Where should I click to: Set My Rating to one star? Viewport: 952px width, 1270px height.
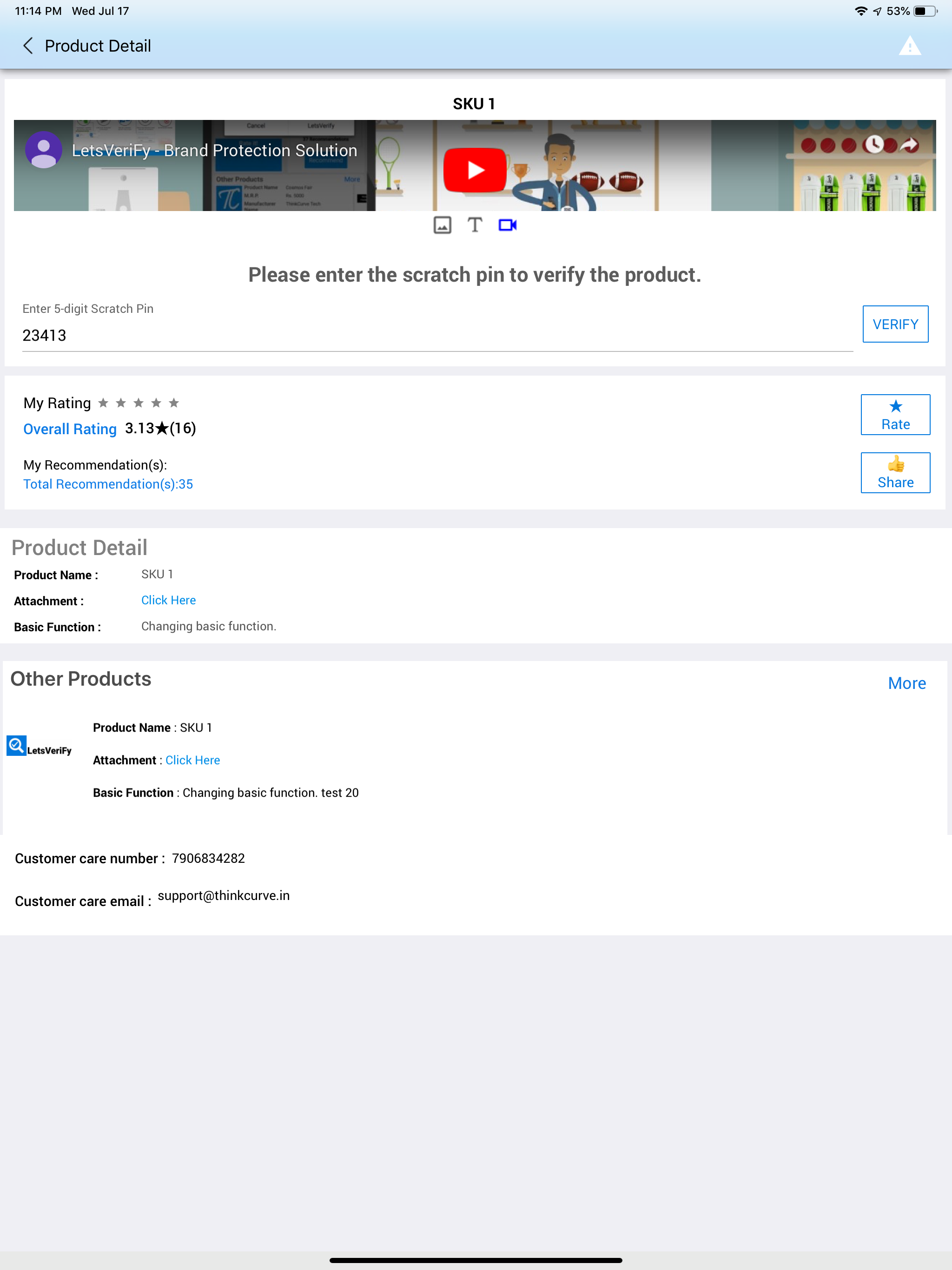pyautogui.click(x=103, y=403)
